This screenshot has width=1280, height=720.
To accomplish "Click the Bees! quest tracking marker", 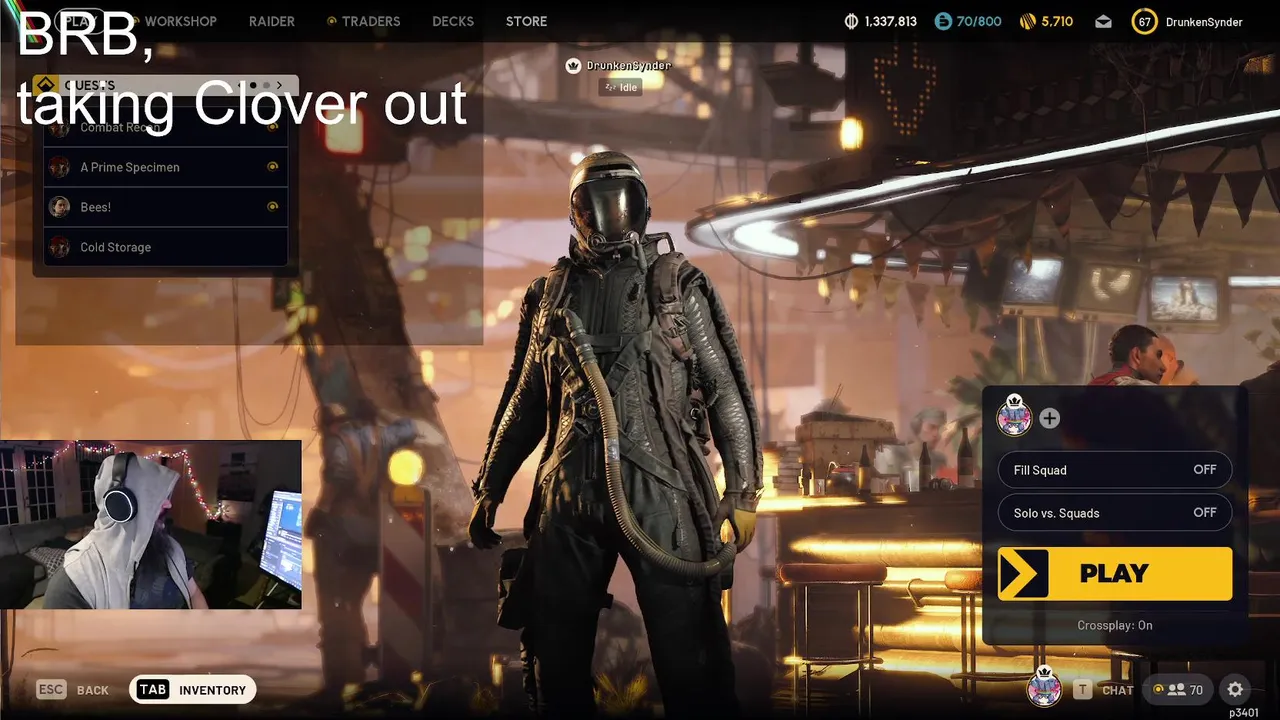I will [x=272, y=207].
